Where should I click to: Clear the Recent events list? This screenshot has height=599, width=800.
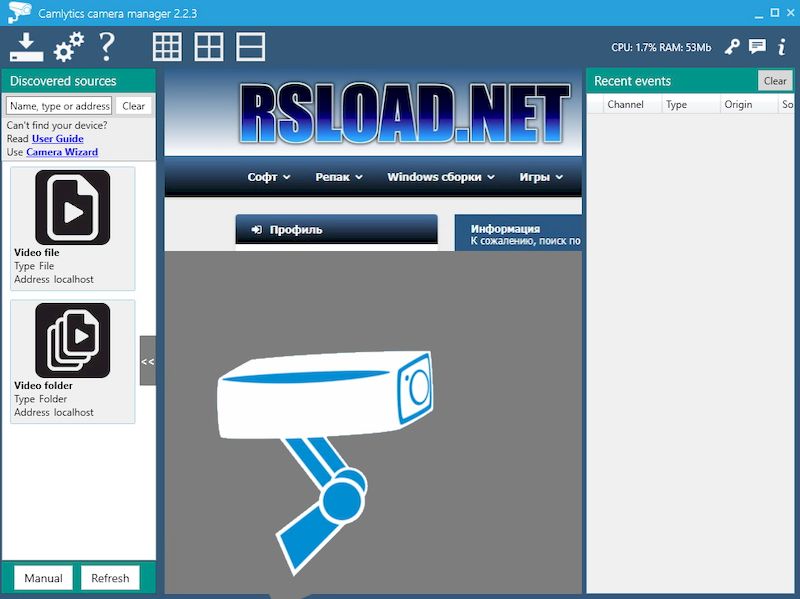pos(774,81)
